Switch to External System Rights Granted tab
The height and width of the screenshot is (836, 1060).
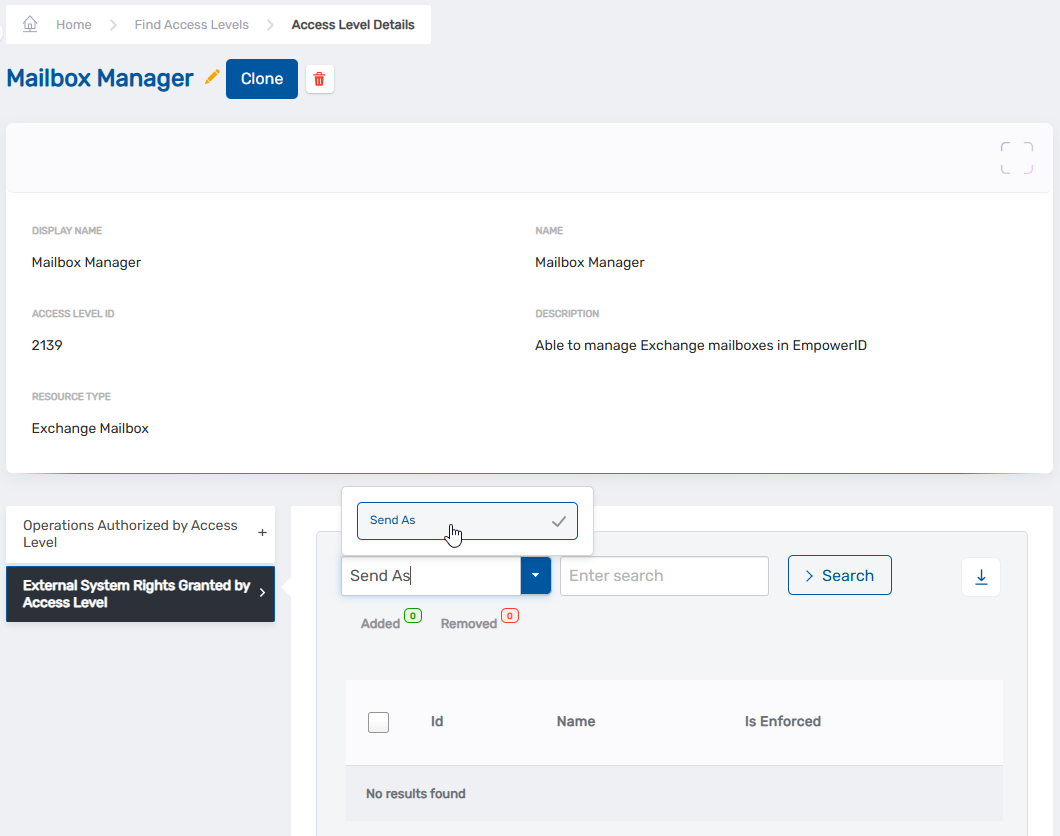coord(130,594)
